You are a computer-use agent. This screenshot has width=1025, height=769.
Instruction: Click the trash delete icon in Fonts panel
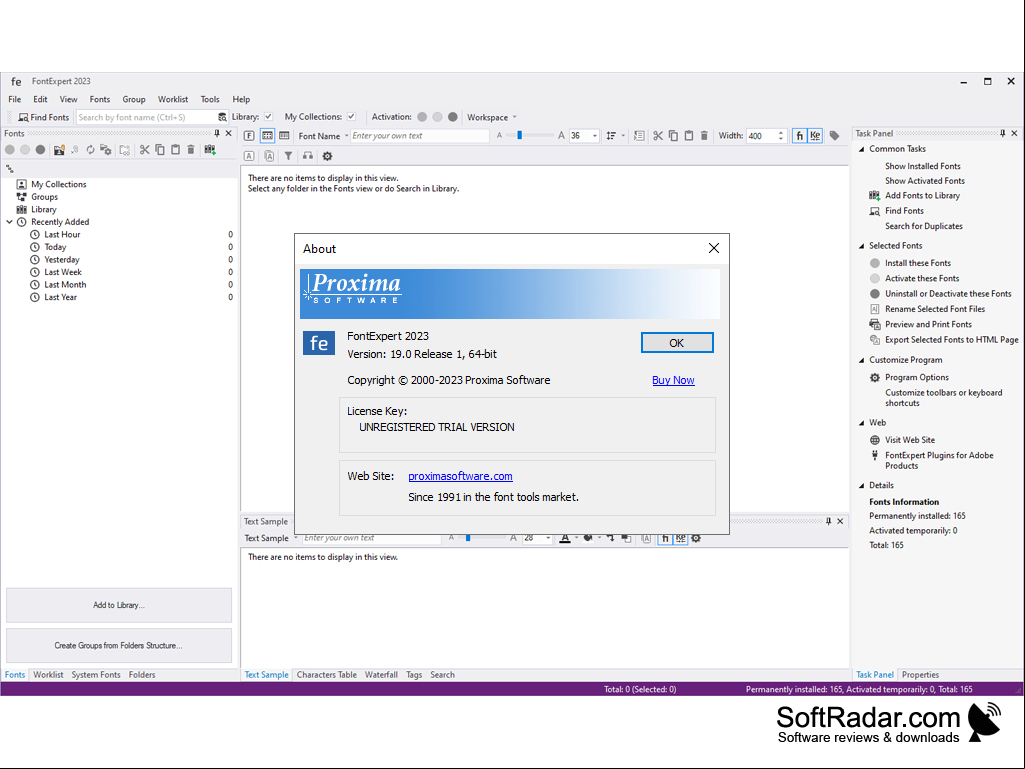pyautogui.click(x=191, y=150)
